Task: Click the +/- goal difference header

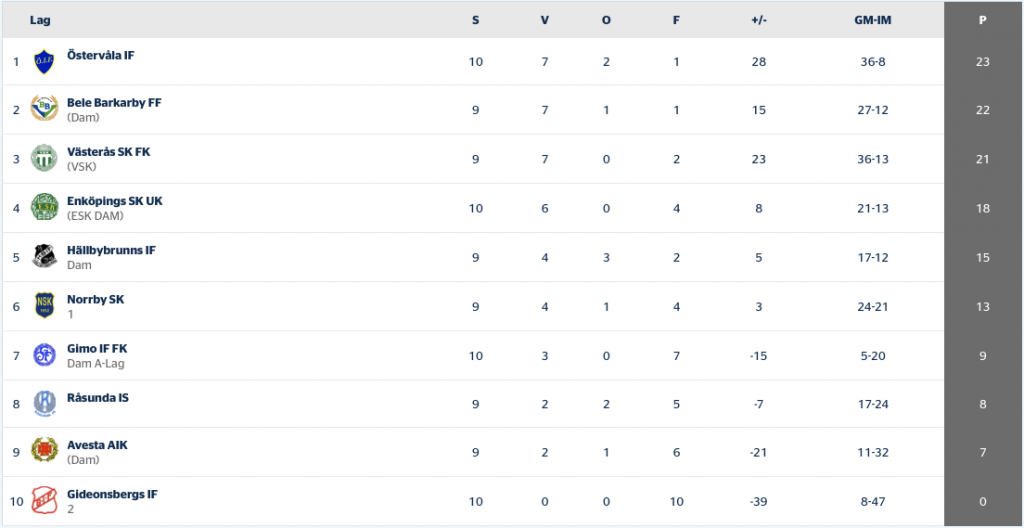Action: [759, 20]
